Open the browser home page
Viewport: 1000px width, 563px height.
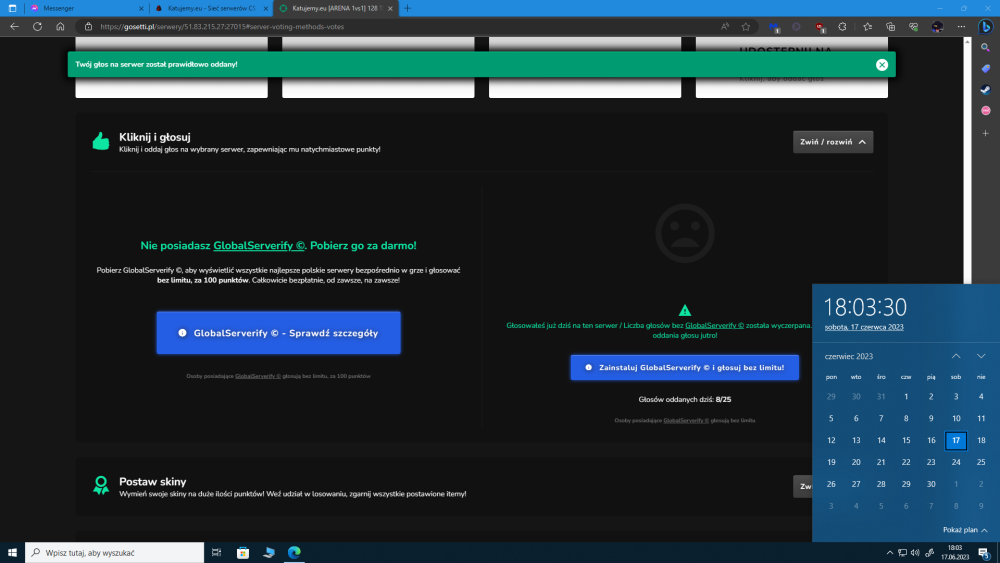click(x=60, y=27)
